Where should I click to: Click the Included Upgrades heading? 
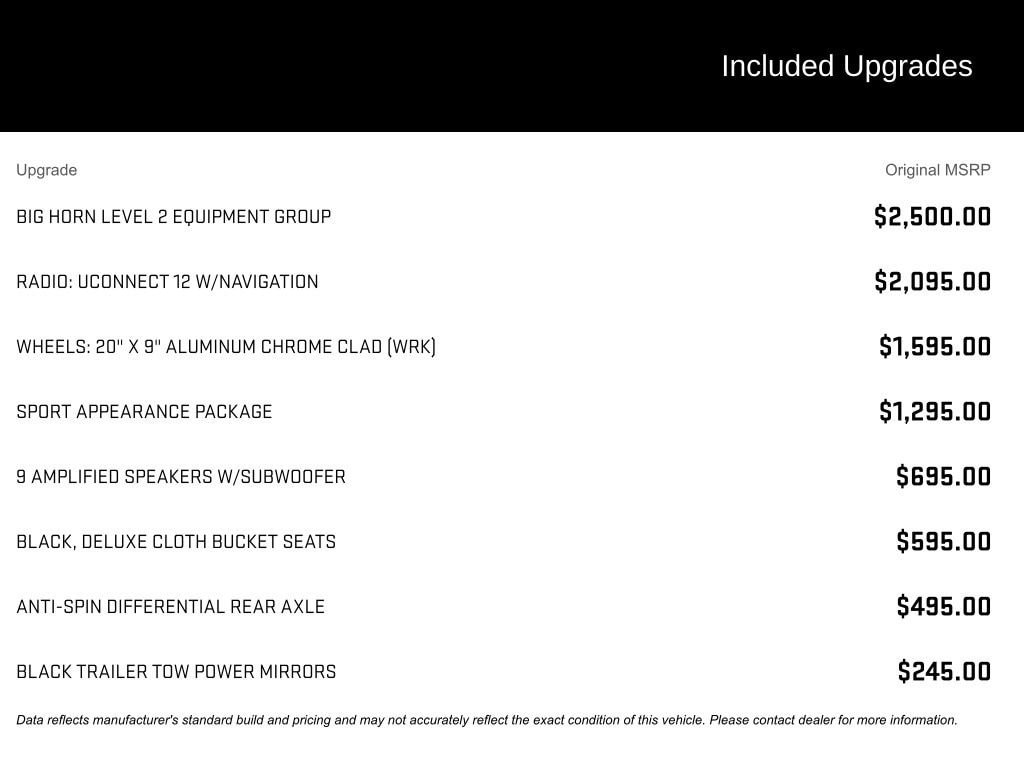pyautogui.click(x=846, y=66)
